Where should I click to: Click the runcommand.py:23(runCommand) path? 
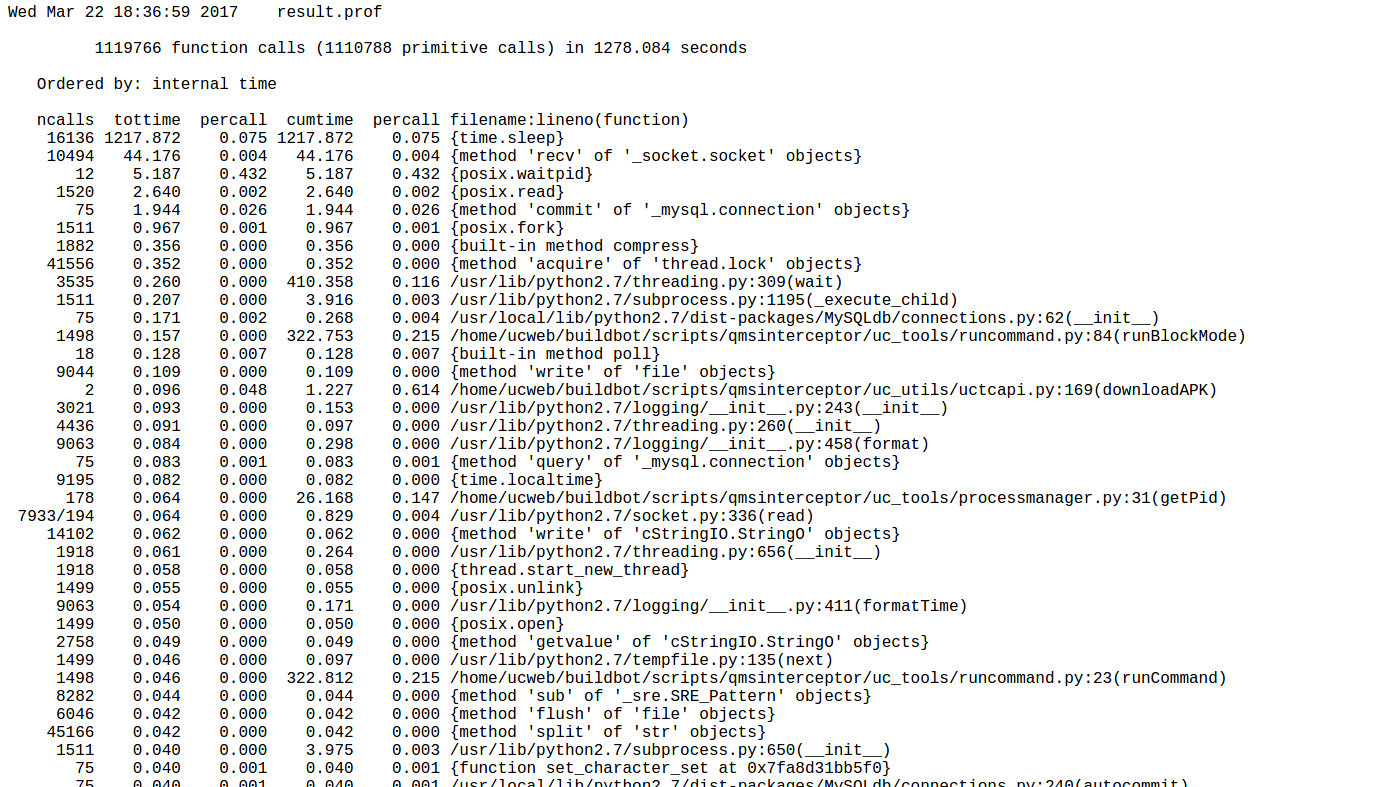click(838, 678)
